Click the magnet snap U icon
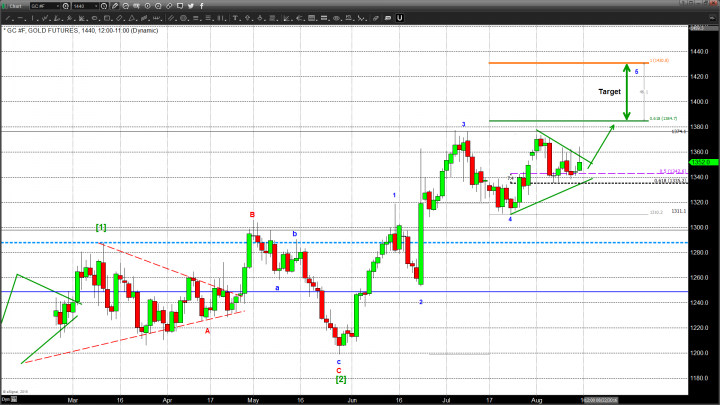The image size is (720, 405). 399,18
